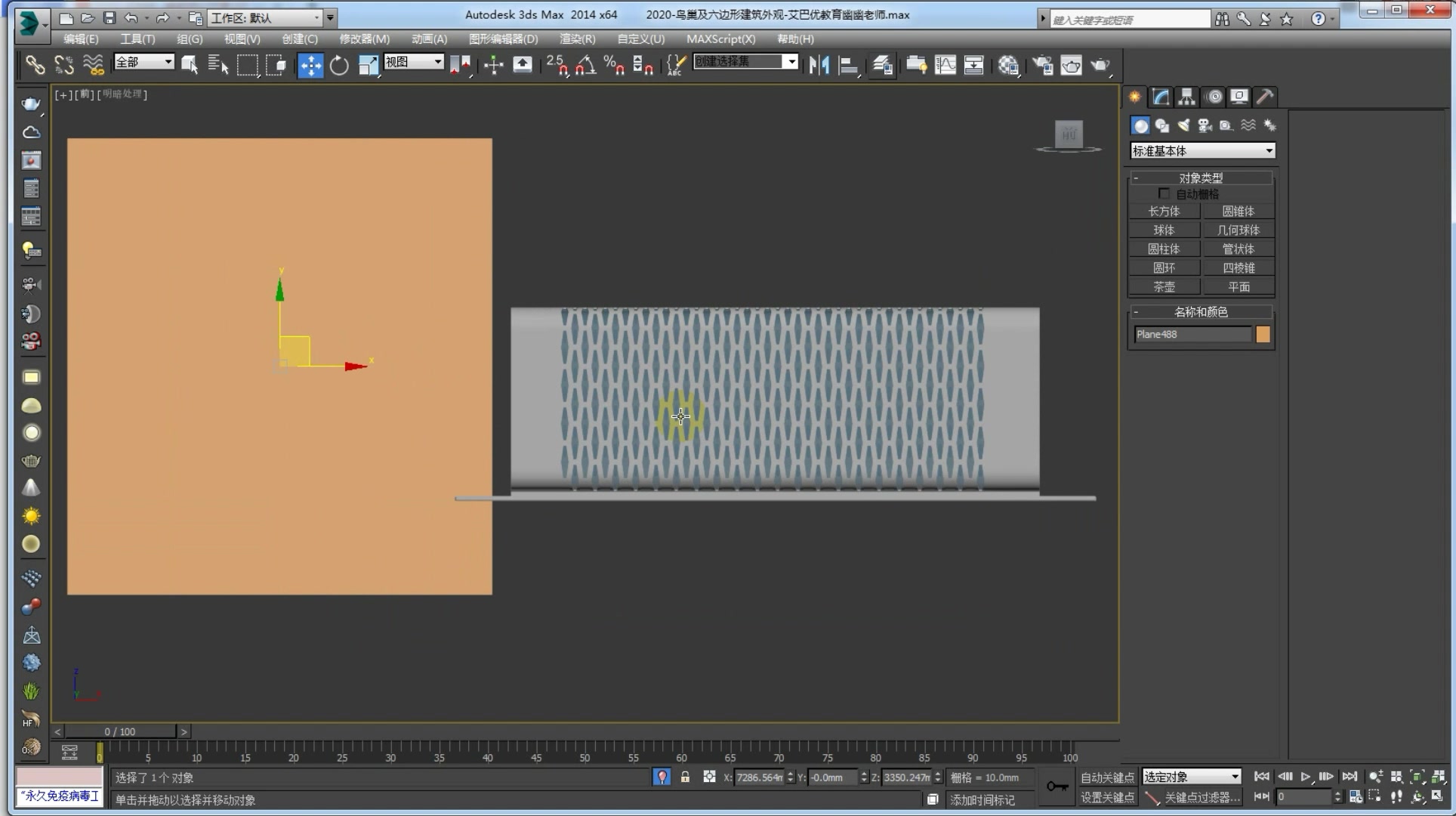
Task: Click the 茶壶 teapot button
Action: 1164,287
